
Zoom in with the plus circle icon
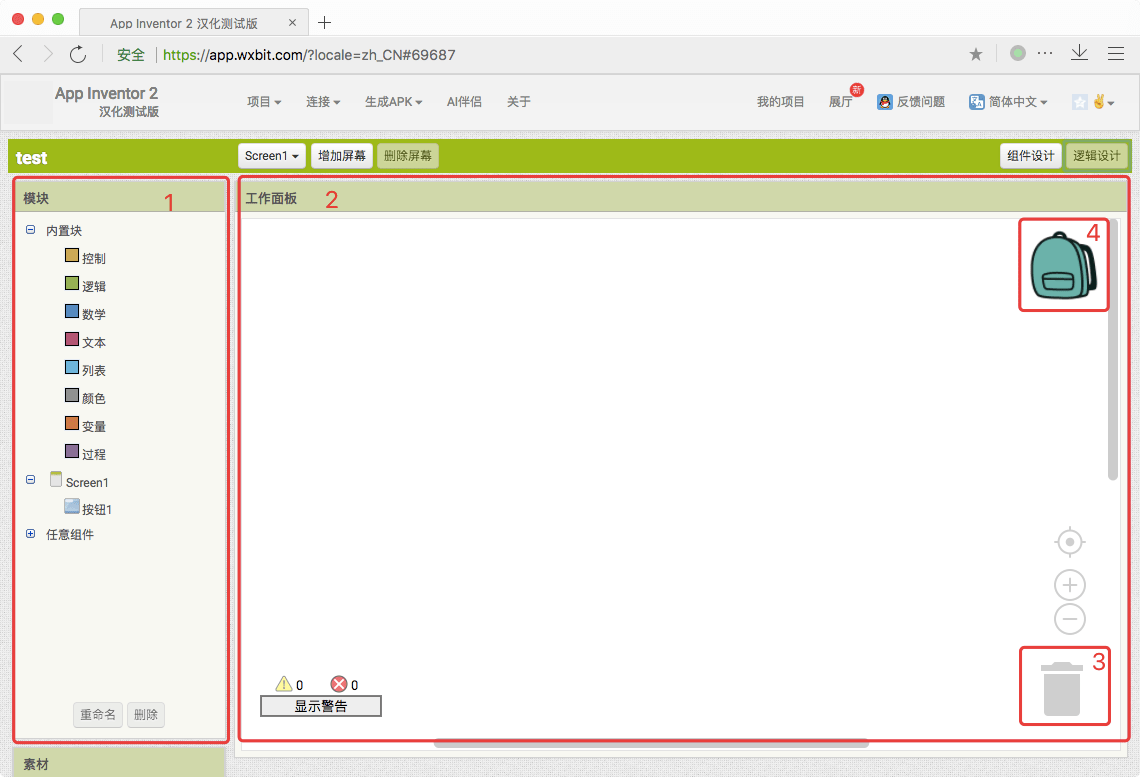(x=1069, y=584)
